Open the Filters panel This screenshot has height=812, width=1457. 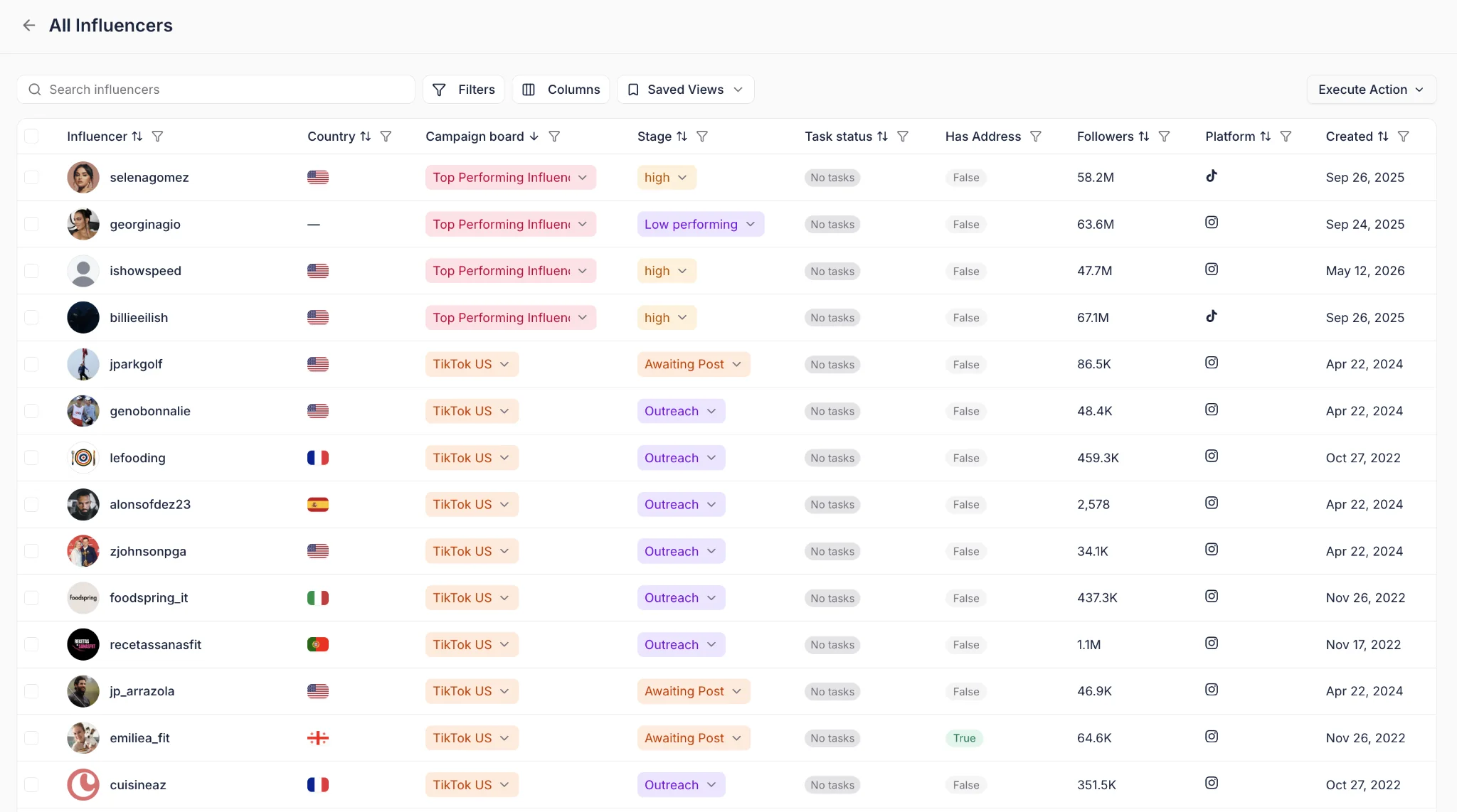pyautogui.click(x=463, y=90)
